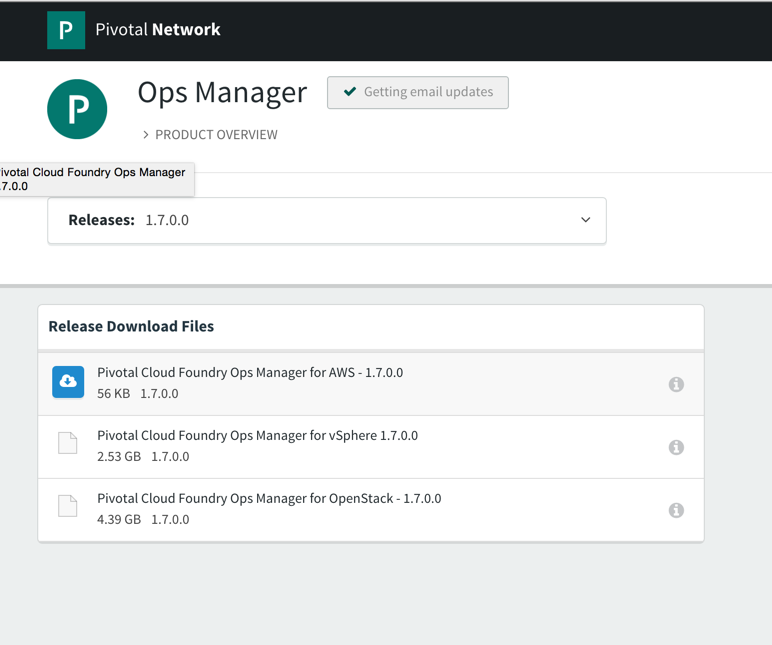
Task: Click the Ops Manager for vSphere 1.7.0.0 link
Action: click(257, 435)
